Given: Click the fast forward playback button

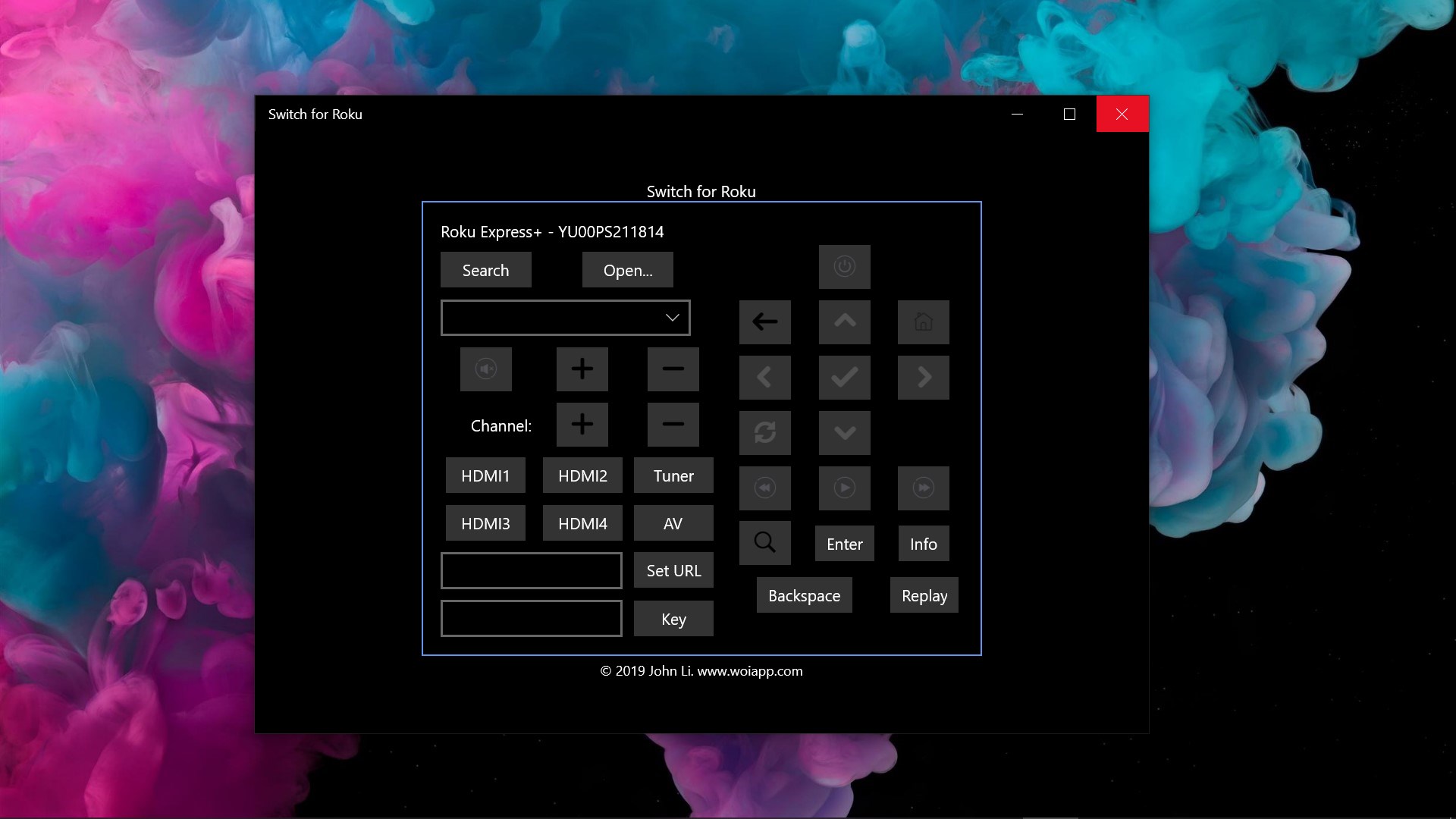Looking at the screenshot, I should pos(923,488).
